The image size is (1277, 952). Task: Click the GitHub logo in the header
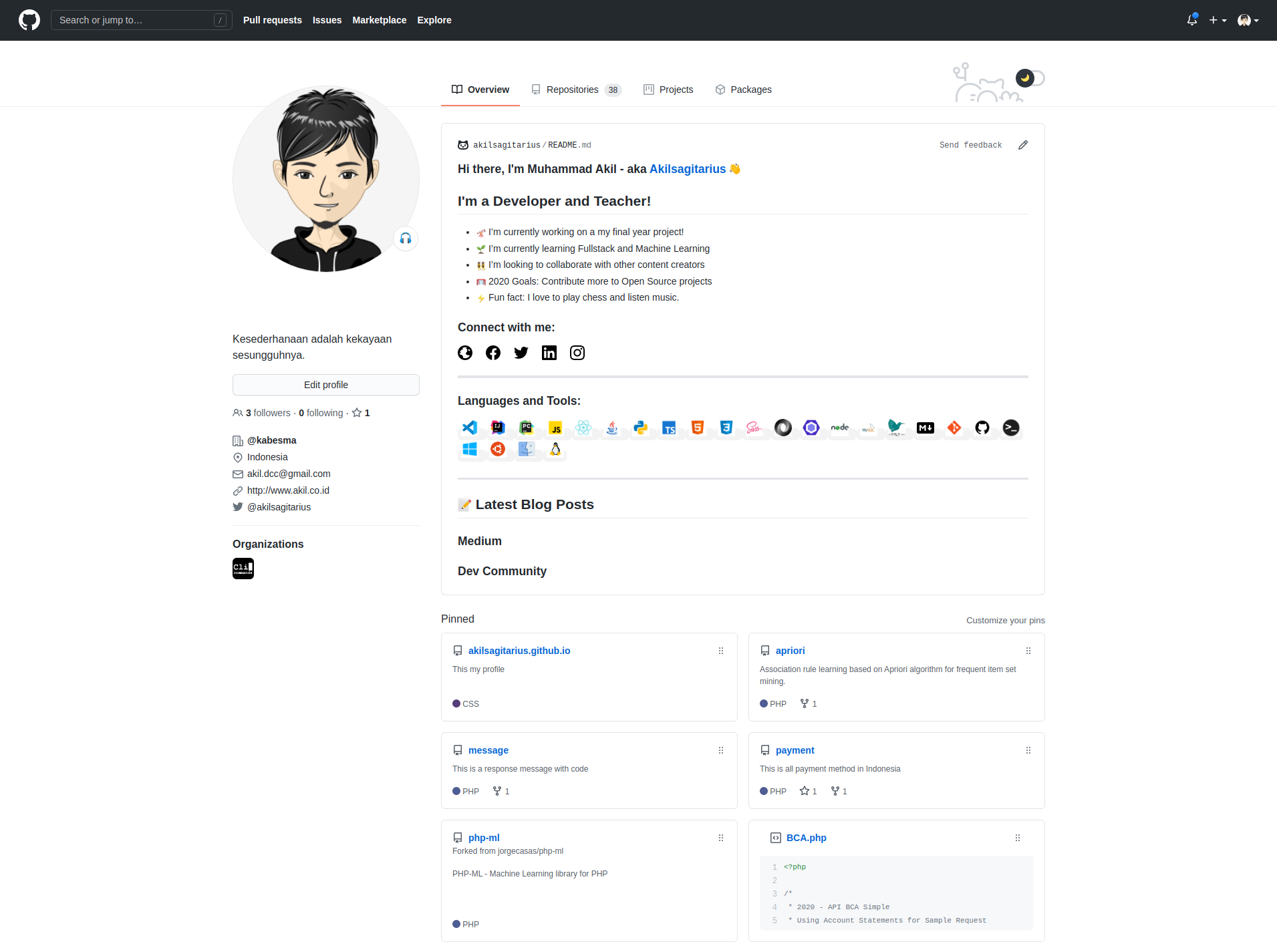29,20
